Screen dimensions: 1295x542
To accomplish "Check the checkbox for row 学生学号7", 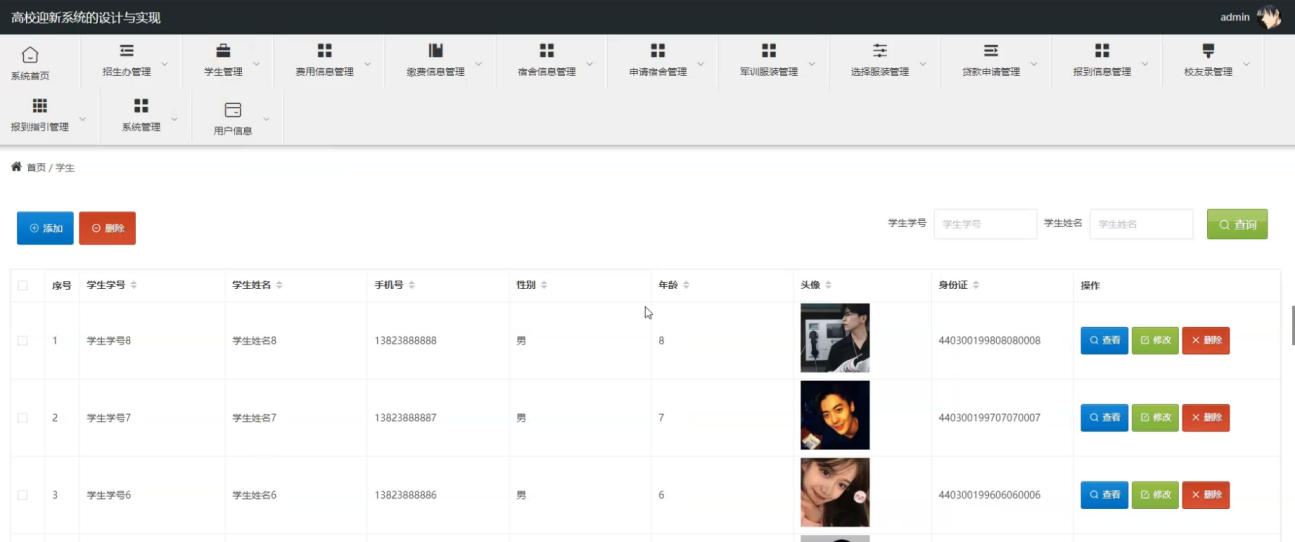I will pos(23,418).
